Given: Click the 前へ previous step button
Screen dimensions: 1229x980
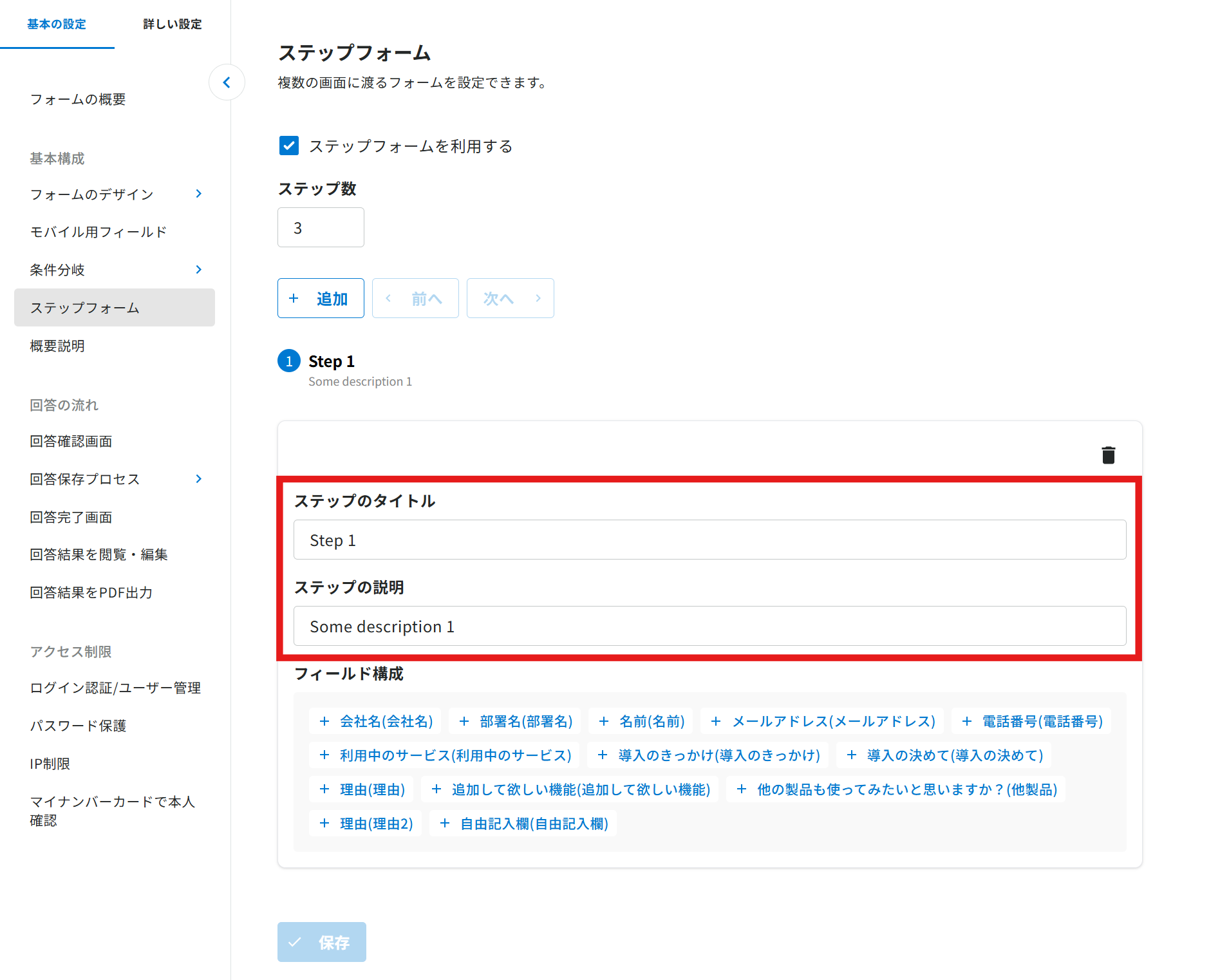Looking at the screenshot, I should (415, 298).
